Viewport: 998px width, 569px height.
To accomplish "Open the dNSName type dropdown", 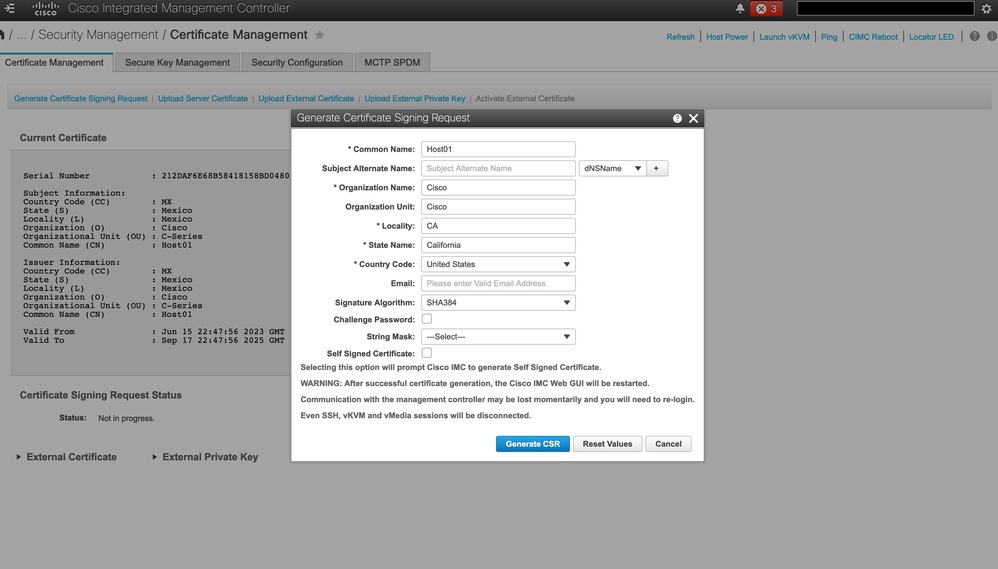I will pos(612,168).
